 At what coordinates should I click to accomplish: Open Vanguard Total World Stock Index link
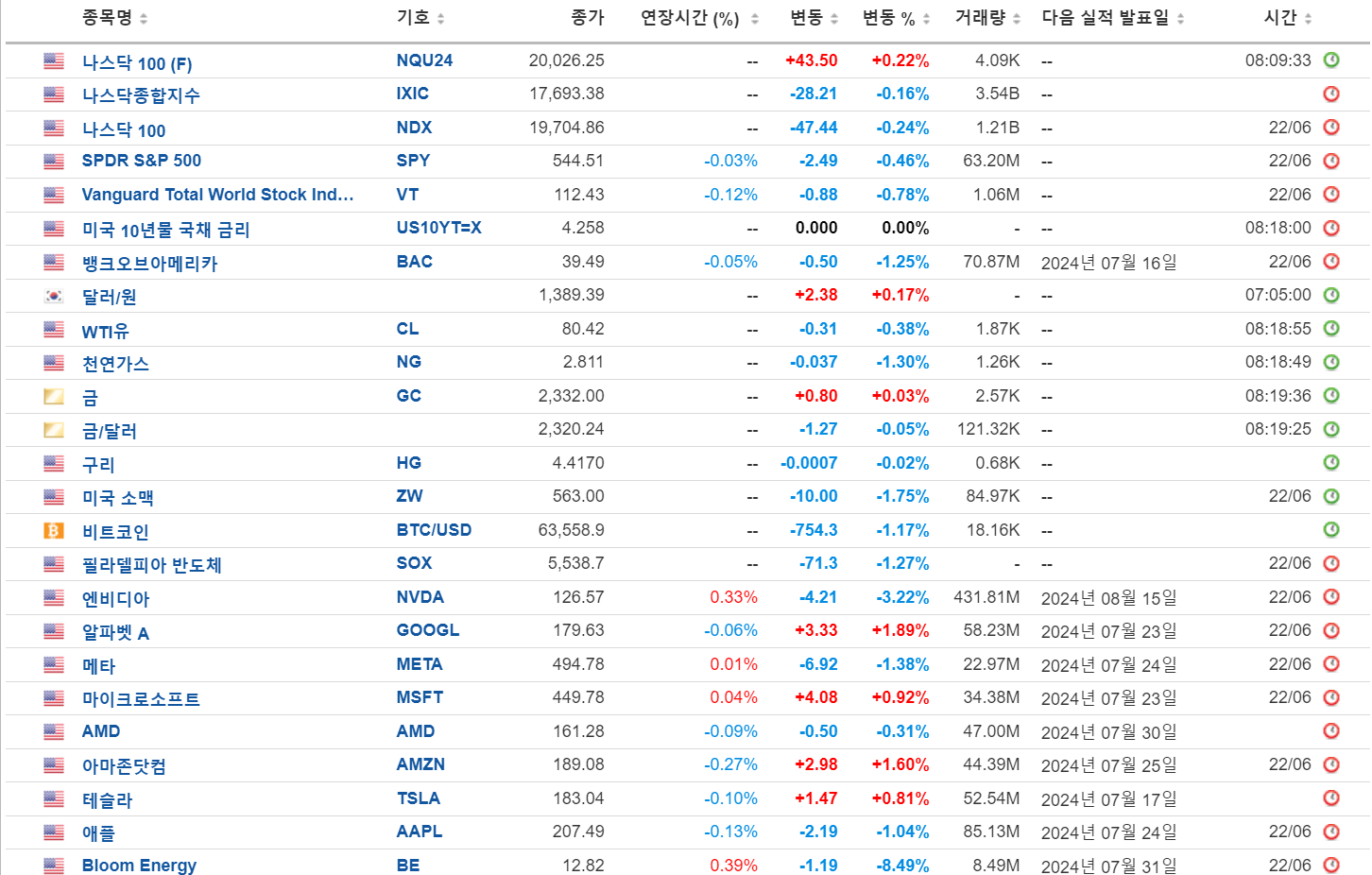(217, 195)
